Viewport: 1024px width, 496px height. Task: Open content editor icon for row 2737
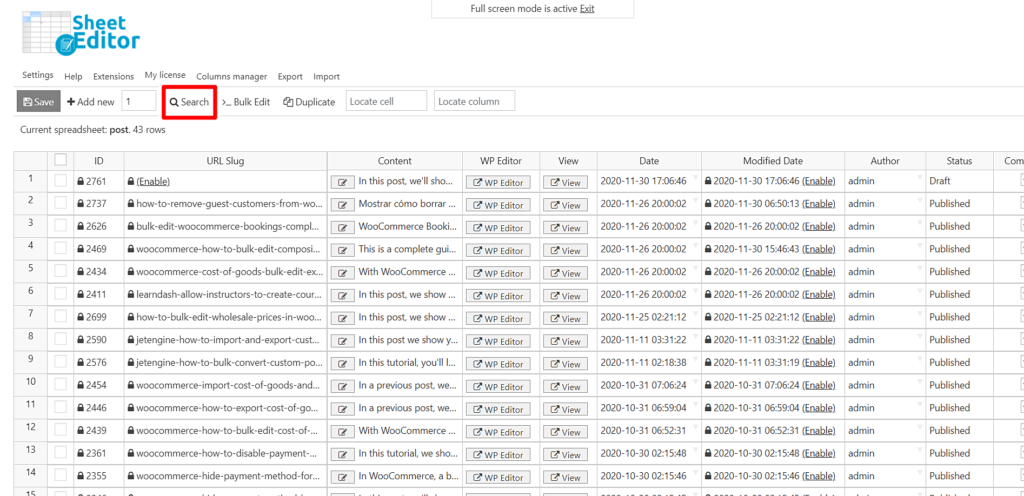coord(342,205)
